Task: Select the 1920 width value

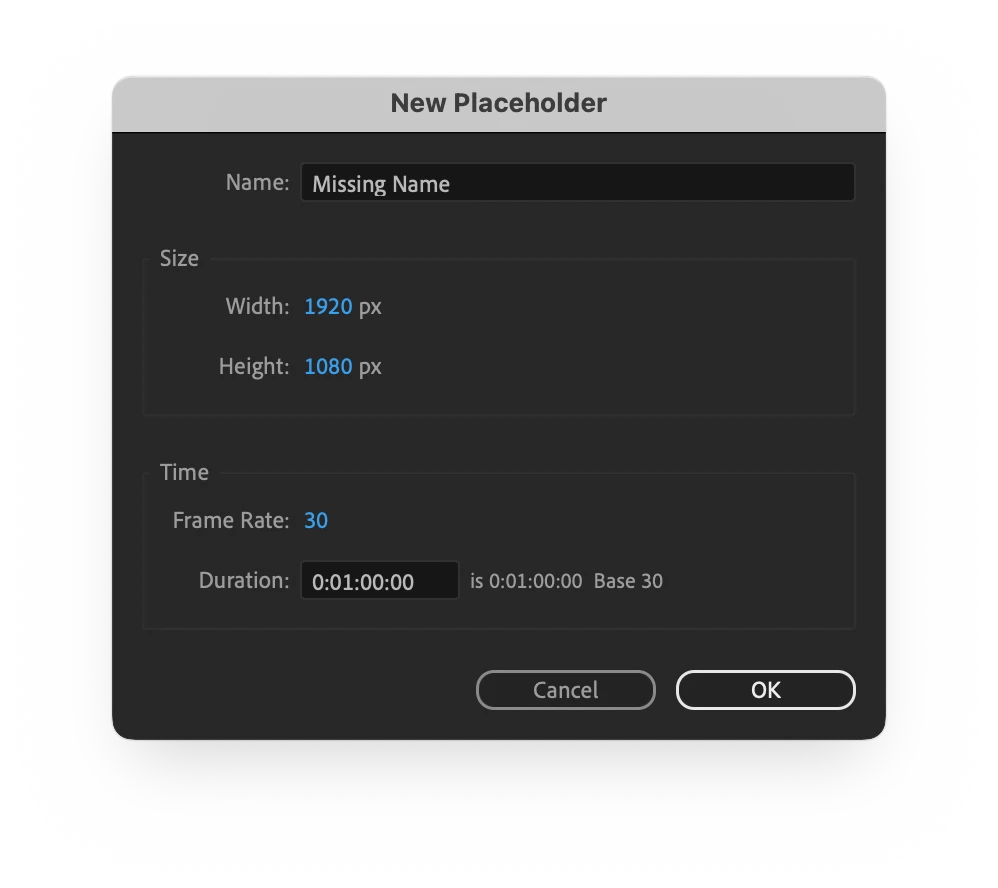Action: tap(328, 307)
